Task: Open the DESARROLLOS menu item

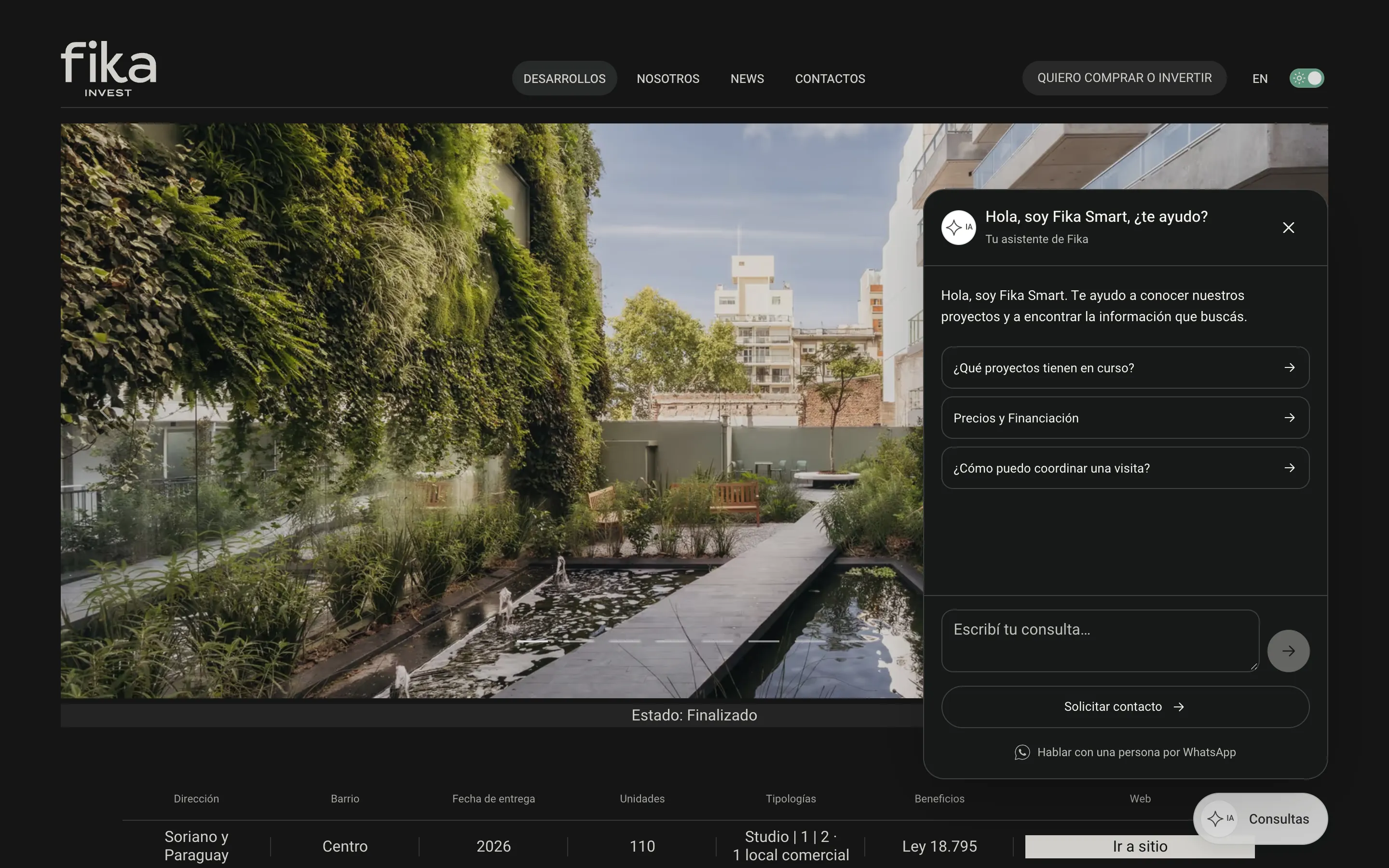Action: 564,78
